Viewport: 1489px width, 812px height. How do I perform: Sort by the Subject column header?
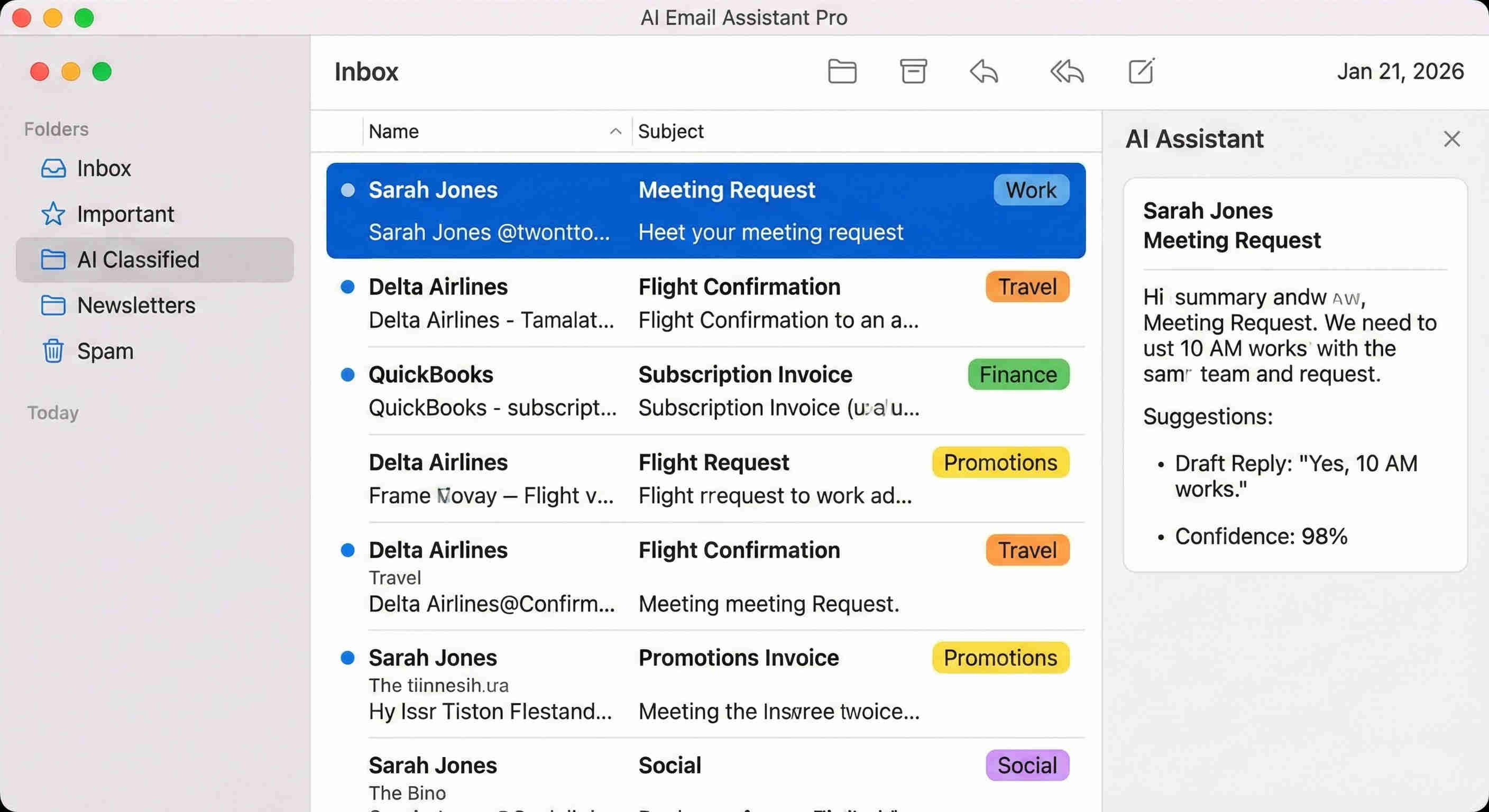point(670,132)
